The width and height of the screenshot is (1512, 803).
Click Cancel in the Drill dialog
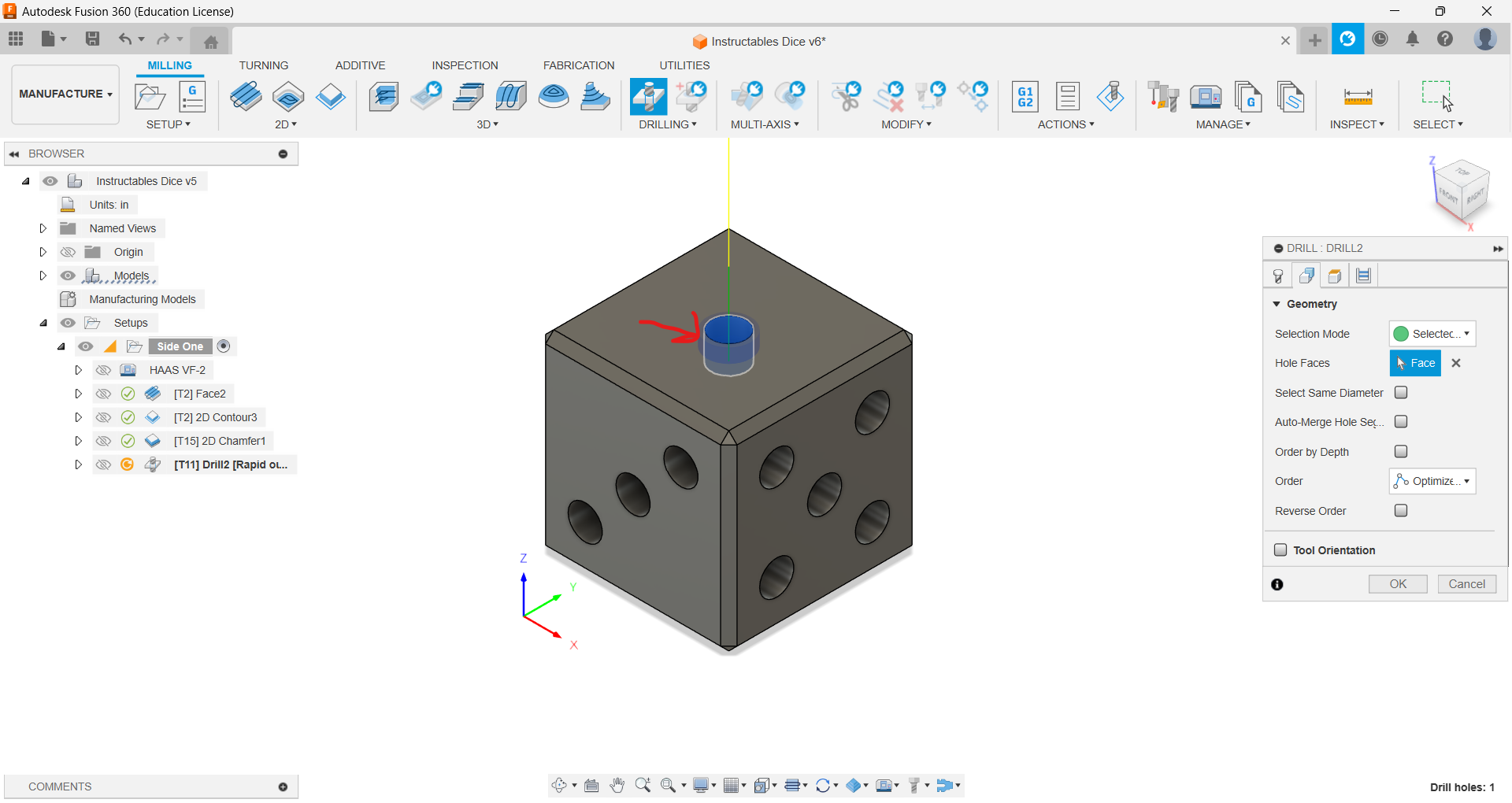click(x=1466, y=584)
